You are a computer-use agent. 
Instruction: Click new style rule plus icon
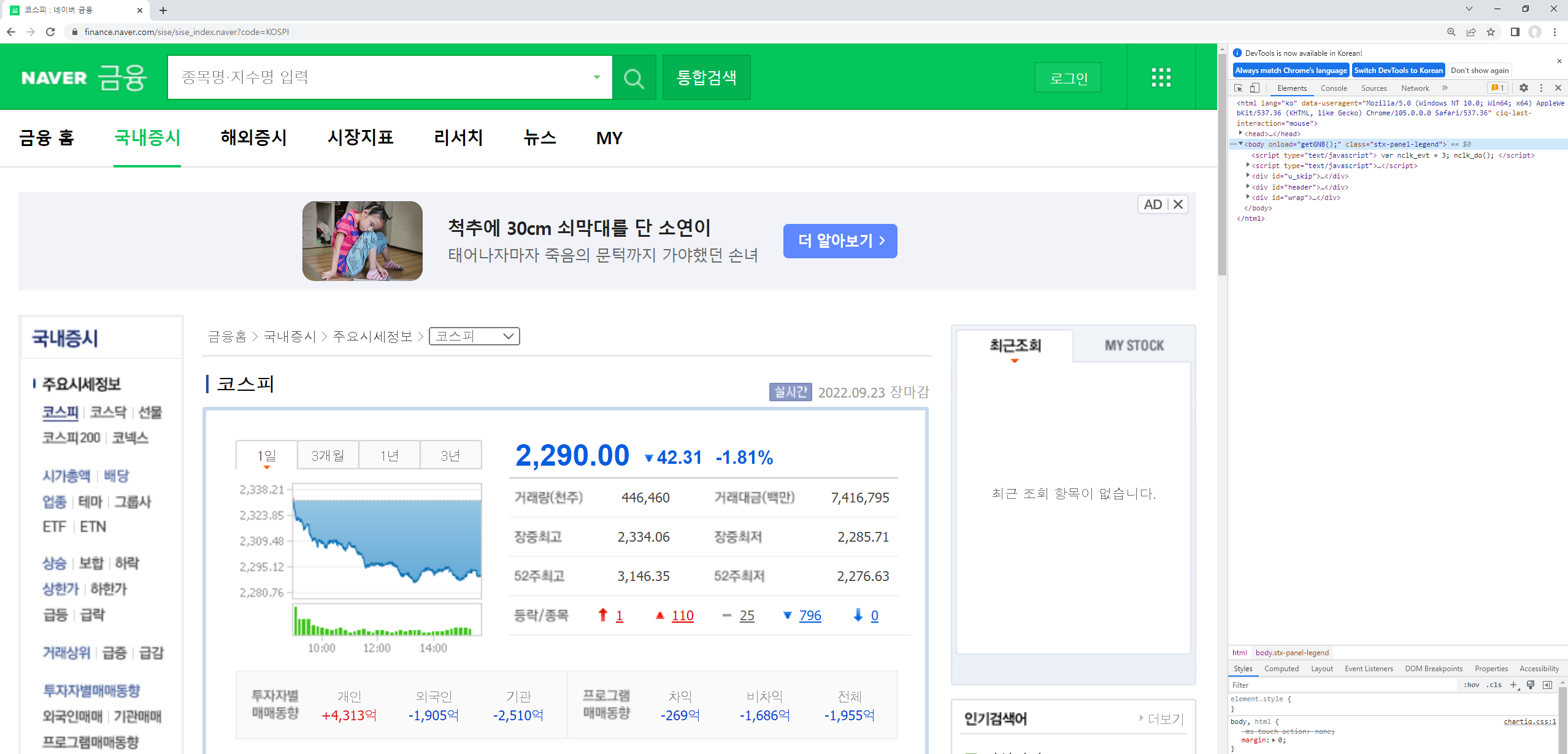(x=1513, y=685)
